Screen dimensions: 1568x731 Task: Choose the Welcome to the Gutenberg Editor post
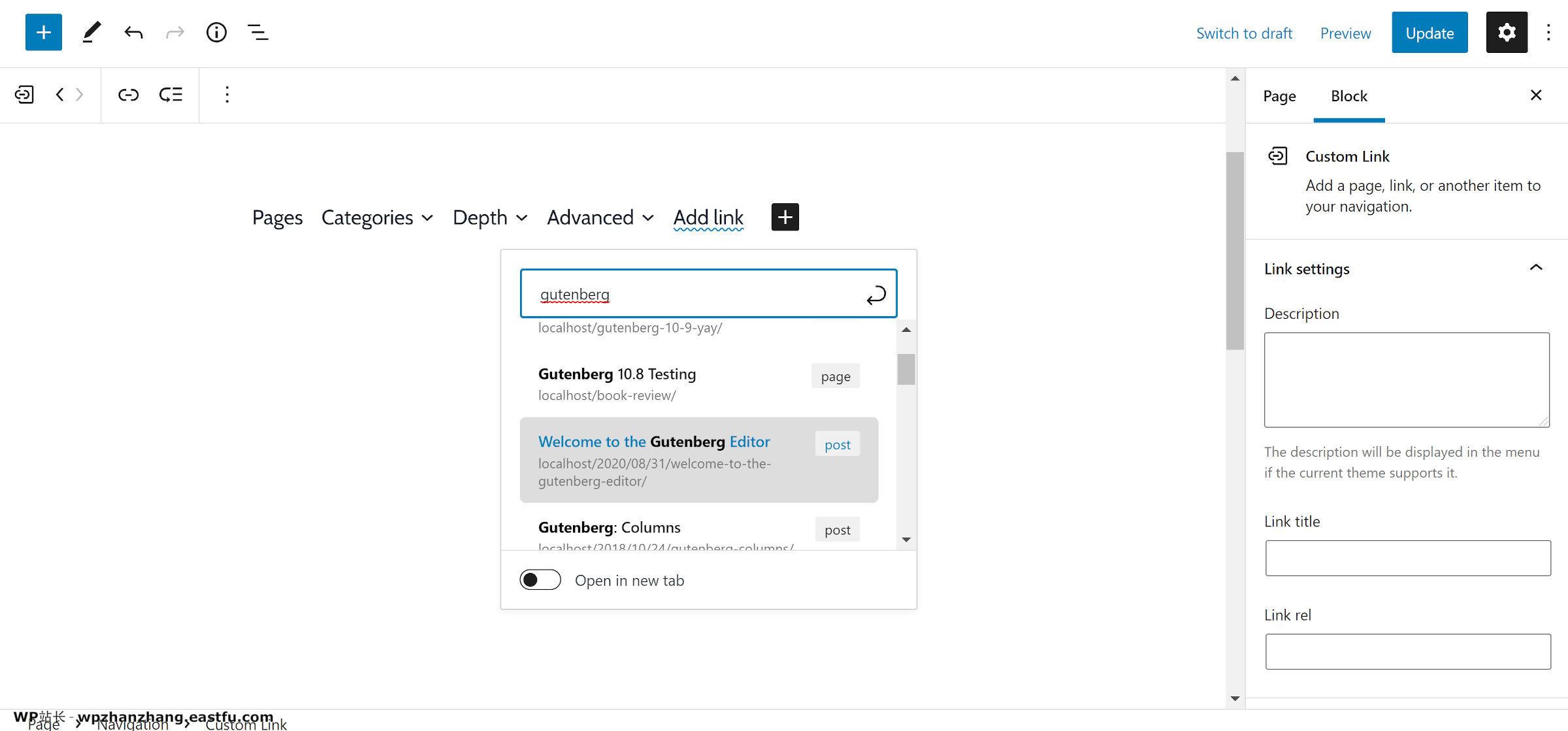tap(699, 460)
